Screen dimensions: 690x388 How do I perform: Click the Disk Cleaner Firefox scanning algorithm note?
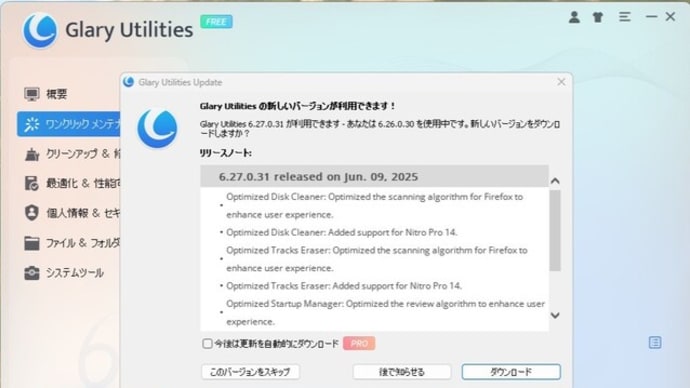coord(374,205)
